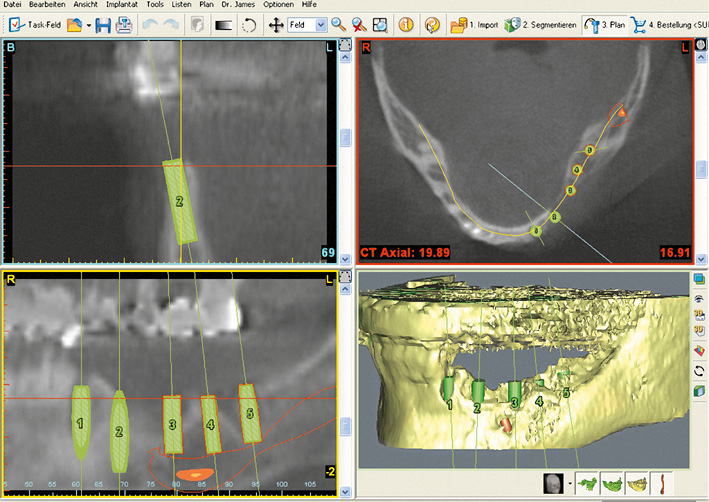Open the Optionen menu

tap(278, 5)
